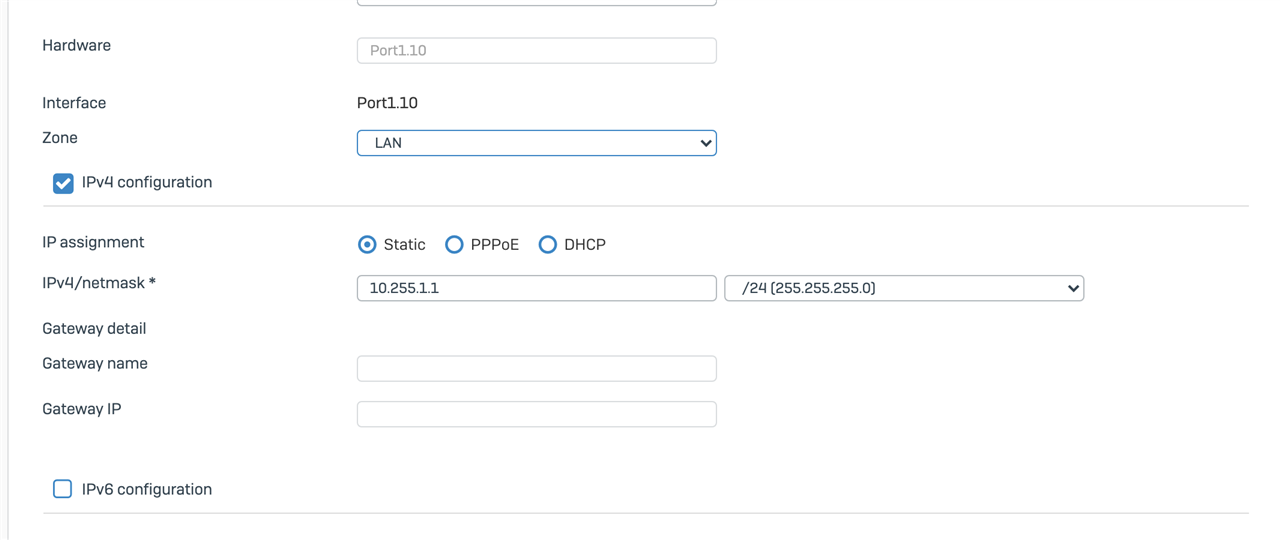
Task: Click into the Gateway IP input box
Action: pyautogui.click(x=536, y=414)
